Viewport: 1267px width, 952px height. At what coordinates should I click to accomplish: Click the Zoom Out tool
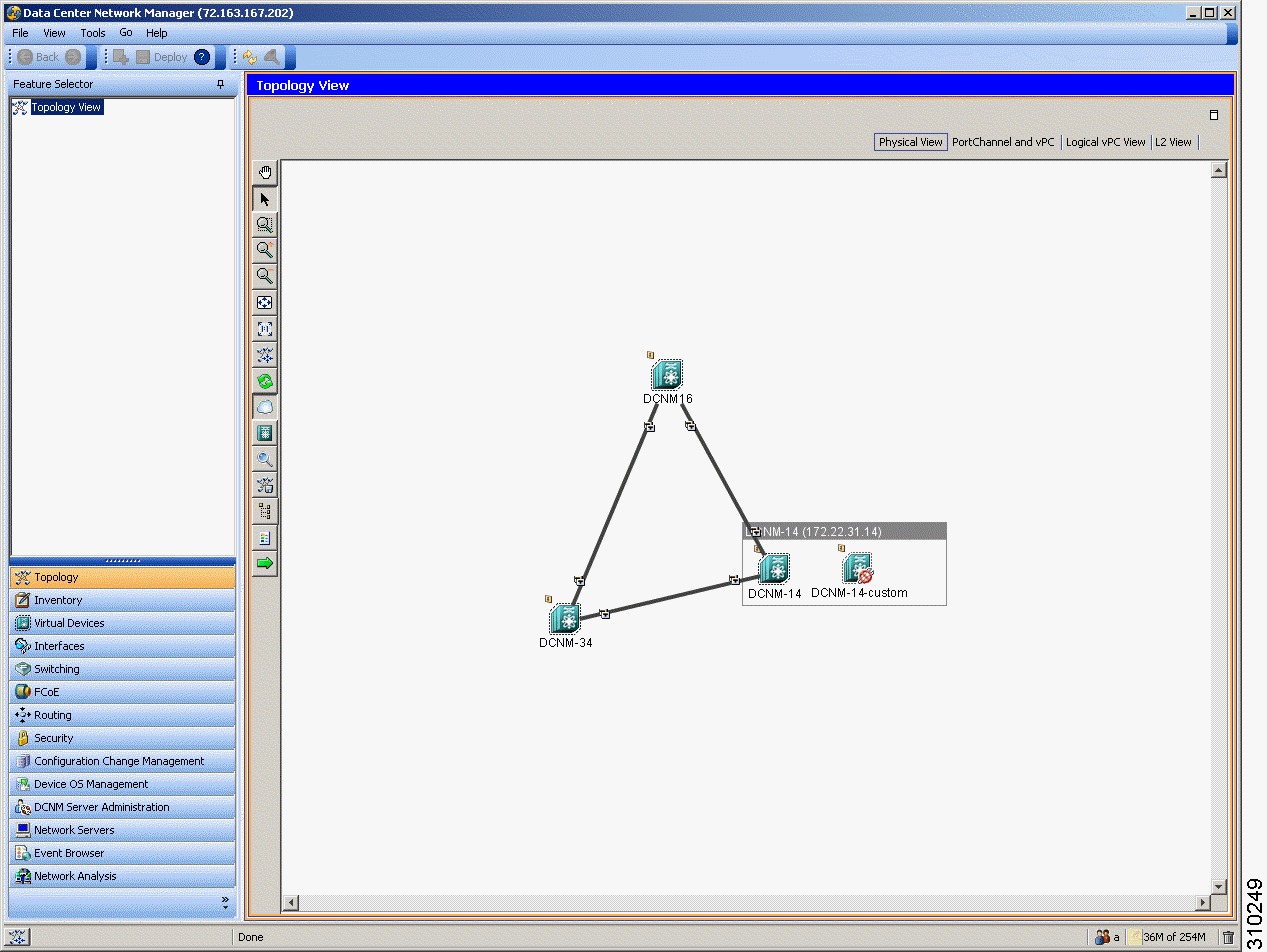(264, 276)
